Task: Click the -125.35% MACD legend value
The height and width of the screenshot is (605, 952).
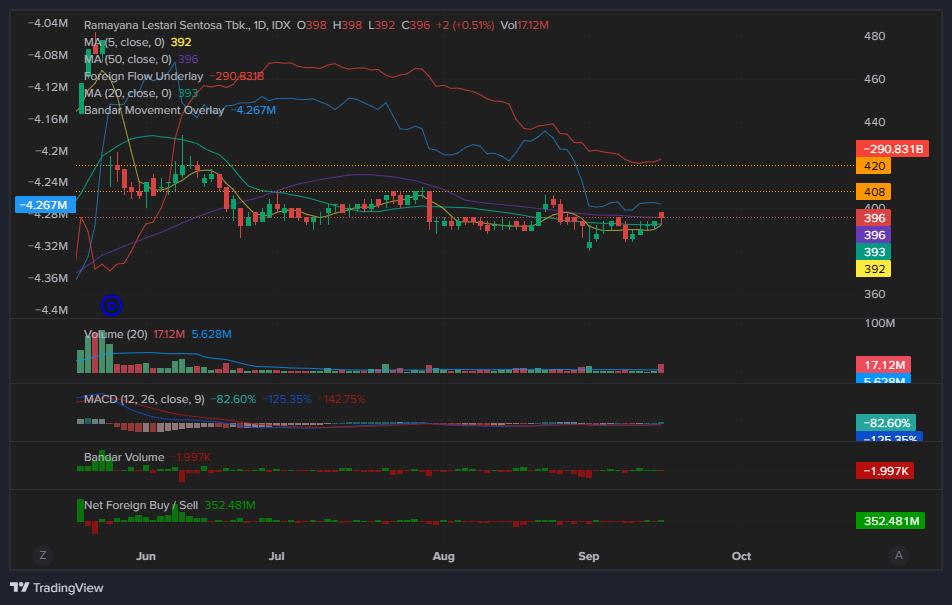Action: point(287,399)
